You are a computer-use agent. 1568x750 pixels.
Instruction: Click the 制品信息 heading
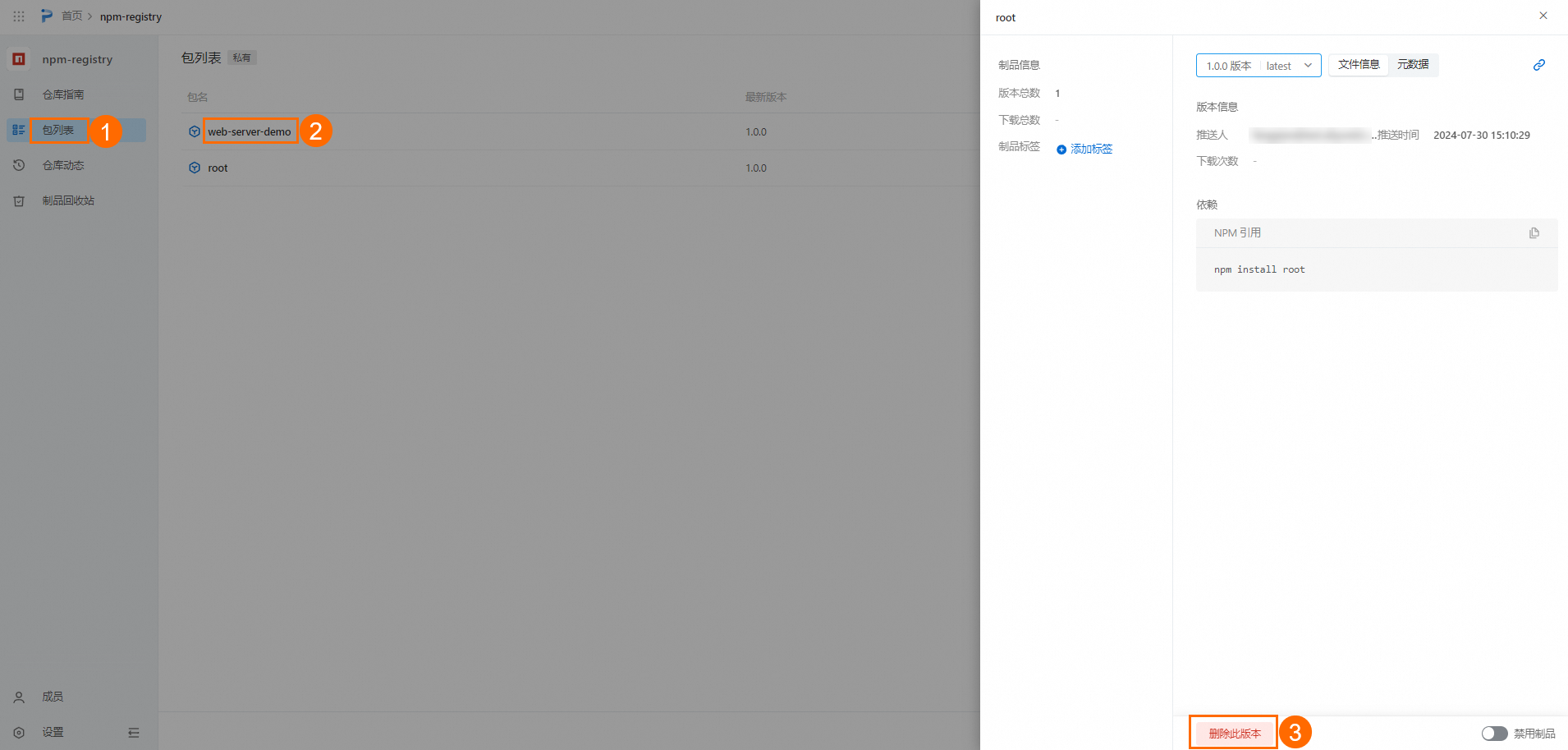[x=1019, y=65]
